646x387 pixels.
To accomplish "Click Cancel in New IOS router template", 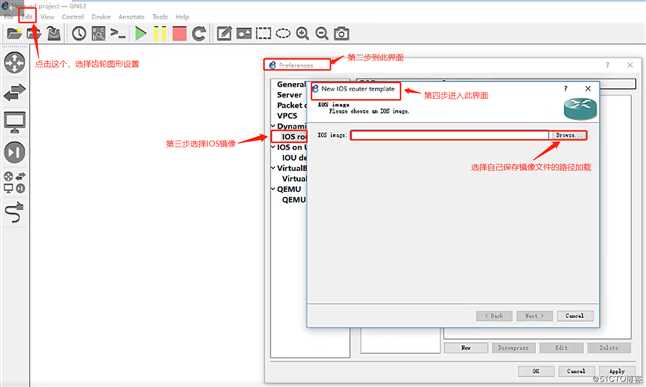I will coord(575,316).
